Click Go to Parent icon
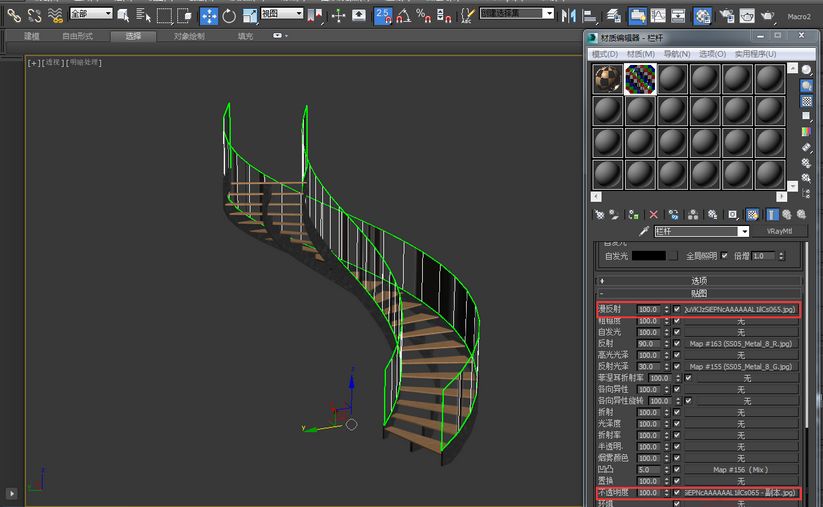 pos(787,214)
